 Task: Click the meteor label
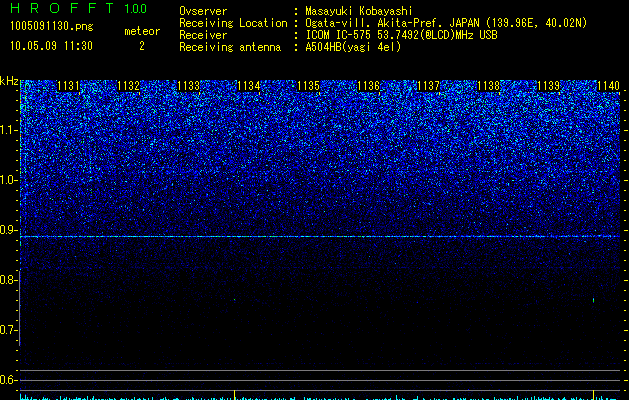pos(142,31)
